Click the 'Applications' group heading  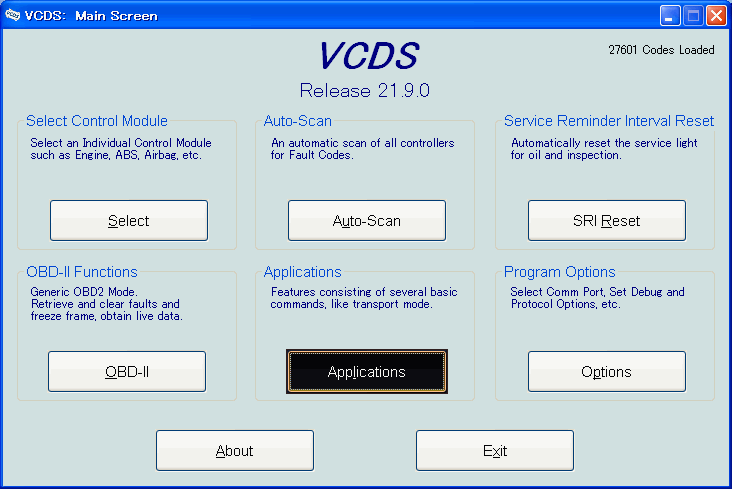[x=303, y=272]
